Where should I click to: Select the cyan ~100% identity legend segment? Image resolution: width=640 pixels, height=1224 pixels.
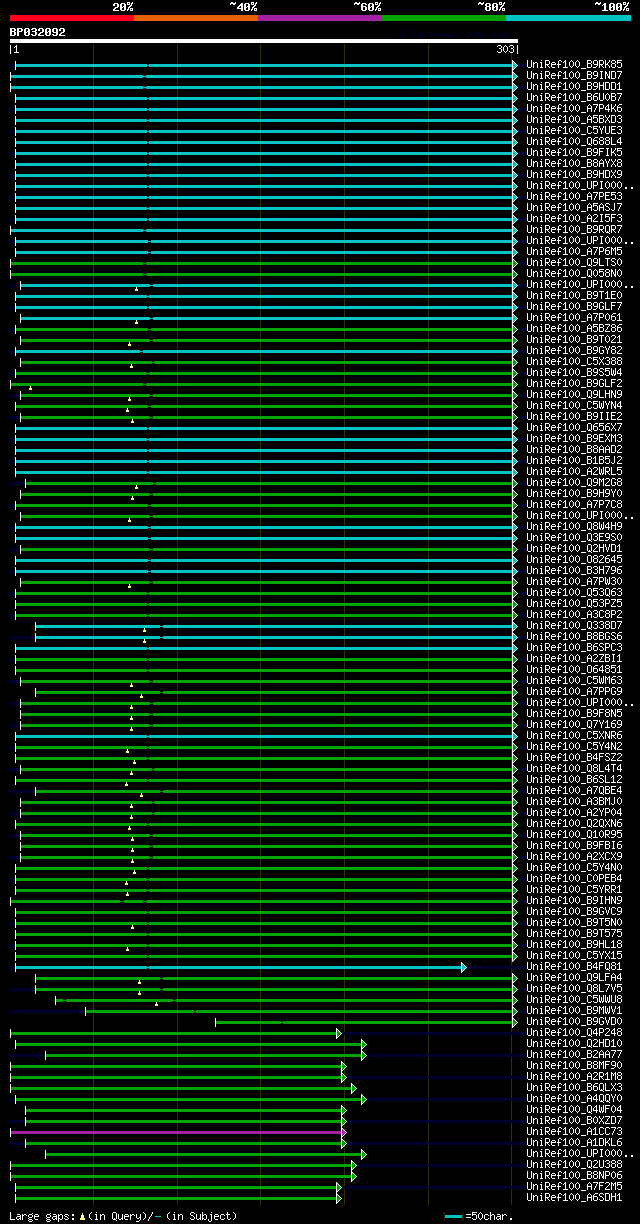[x=567, y=18]
